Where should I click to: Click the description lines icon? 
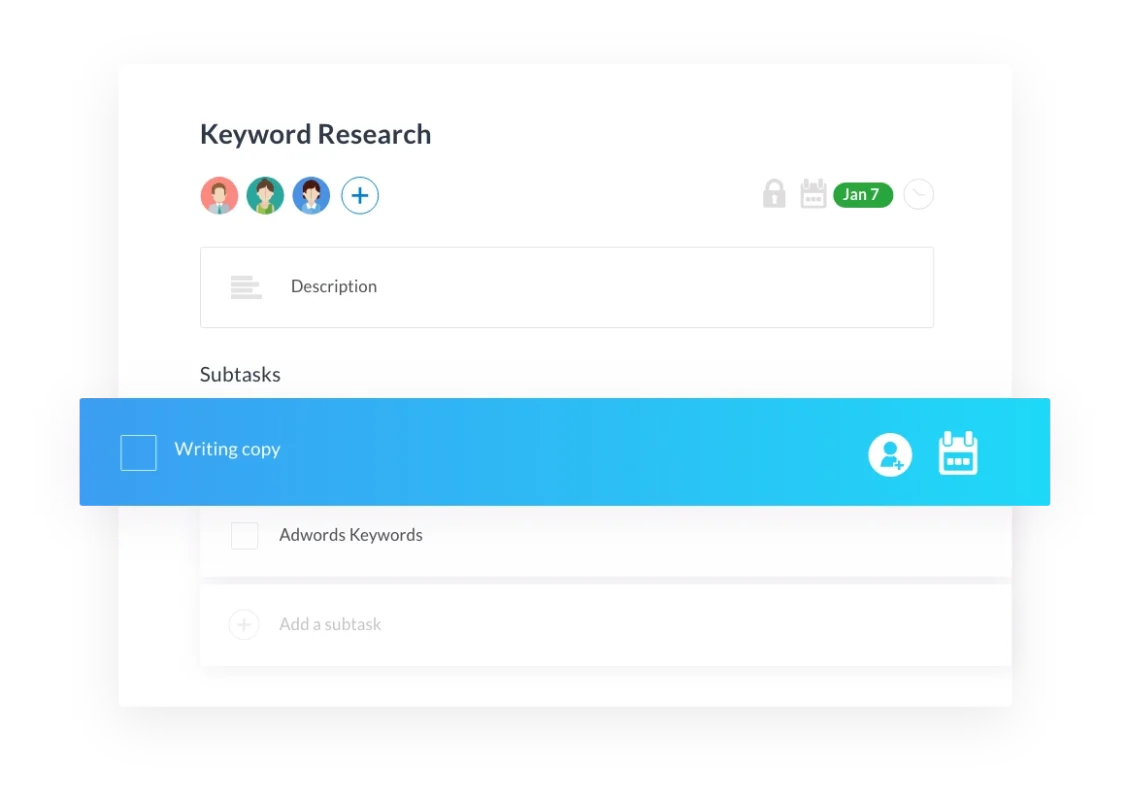pos(246,286)
